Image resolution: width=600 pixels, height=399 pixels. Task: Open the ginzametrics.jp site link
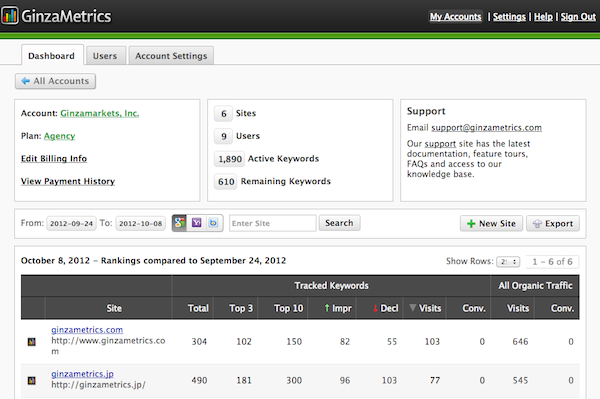[x=82, y=374]
